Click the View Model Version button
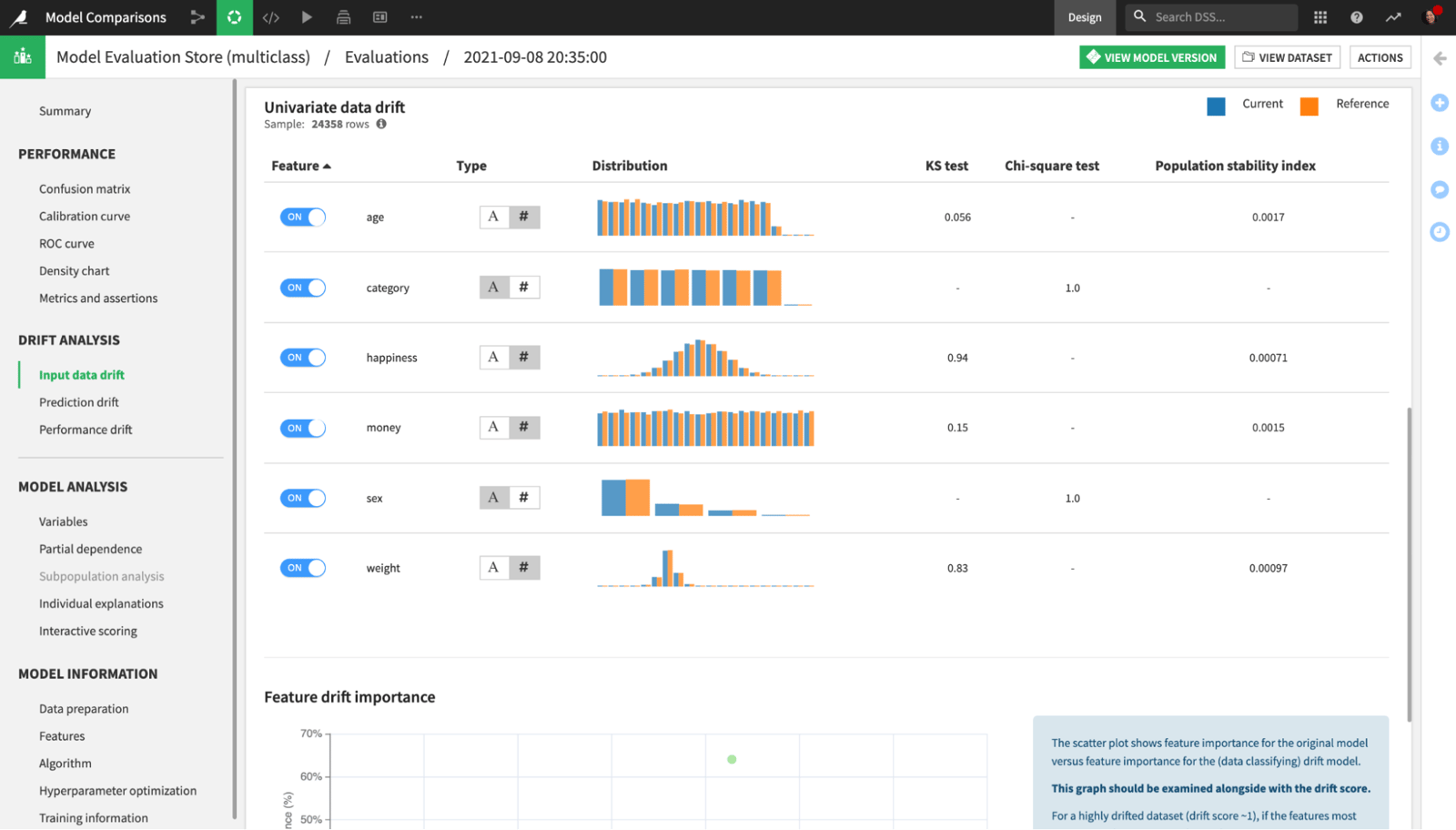1456x830 pixels. click(x=1151, y=56)
